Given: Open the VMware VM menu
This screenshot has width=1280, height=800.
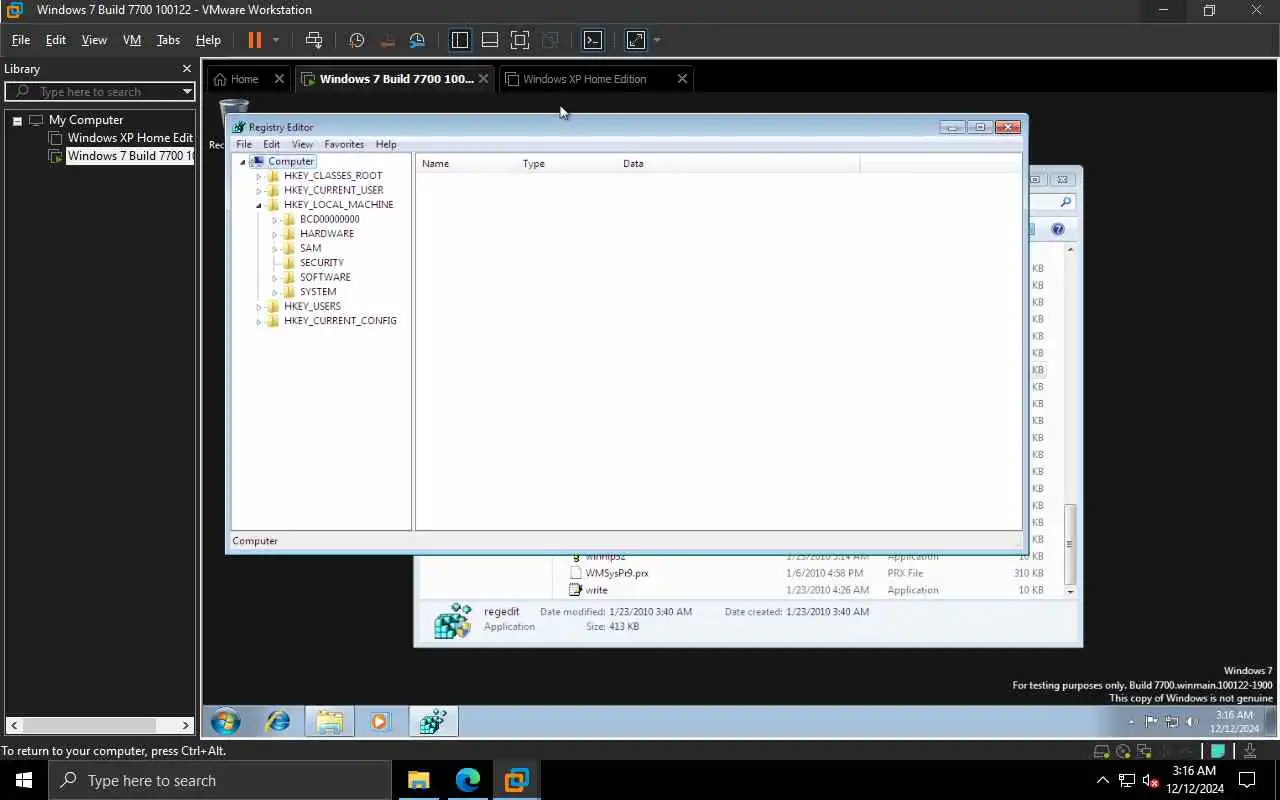Looking at the screenshot, I should [x=131, y=40].
